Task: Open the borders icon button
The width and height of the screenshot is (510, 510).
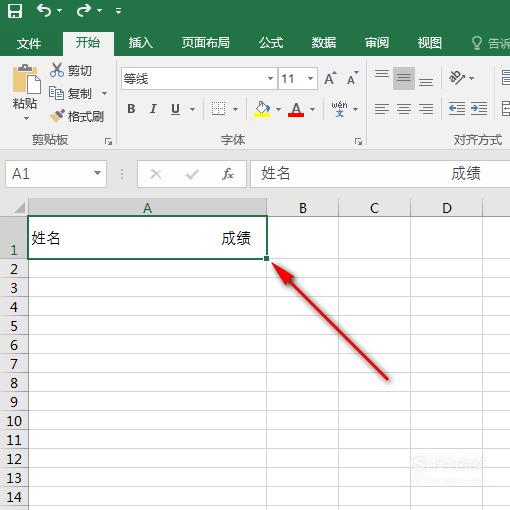Action: point(219,109)
